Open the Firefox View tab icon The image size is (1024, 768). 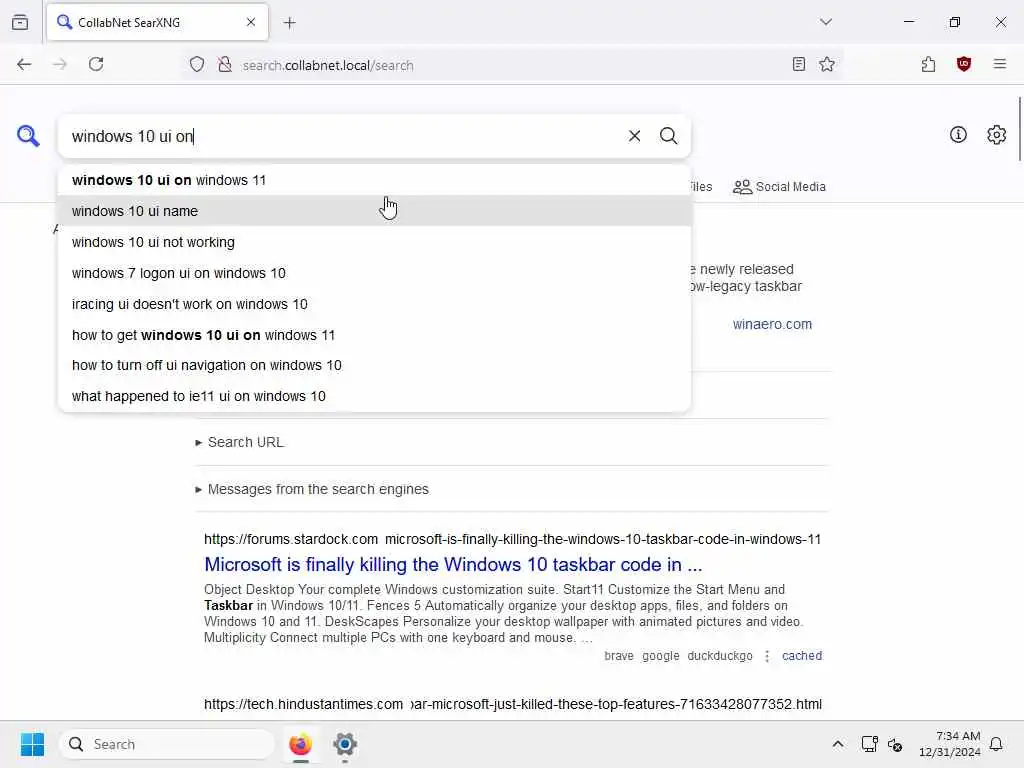20,22
